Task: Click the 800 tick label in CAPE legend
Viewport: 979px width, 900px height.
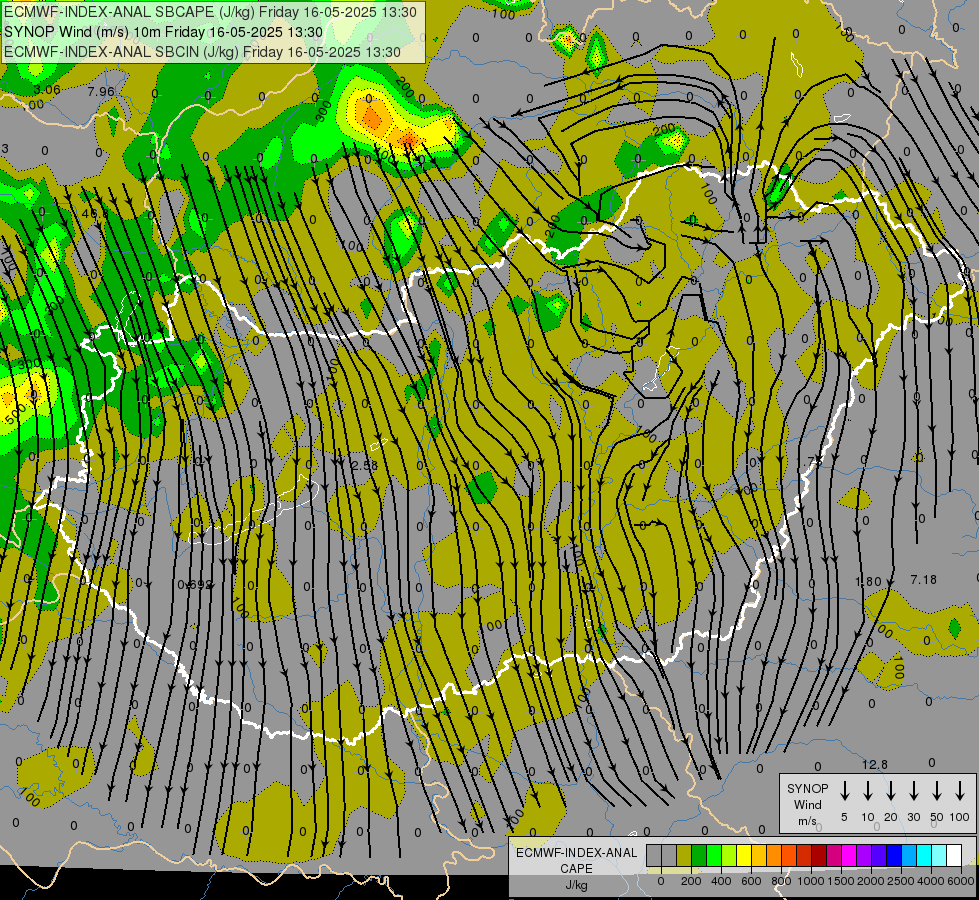Action: click(x=781, y=881)
